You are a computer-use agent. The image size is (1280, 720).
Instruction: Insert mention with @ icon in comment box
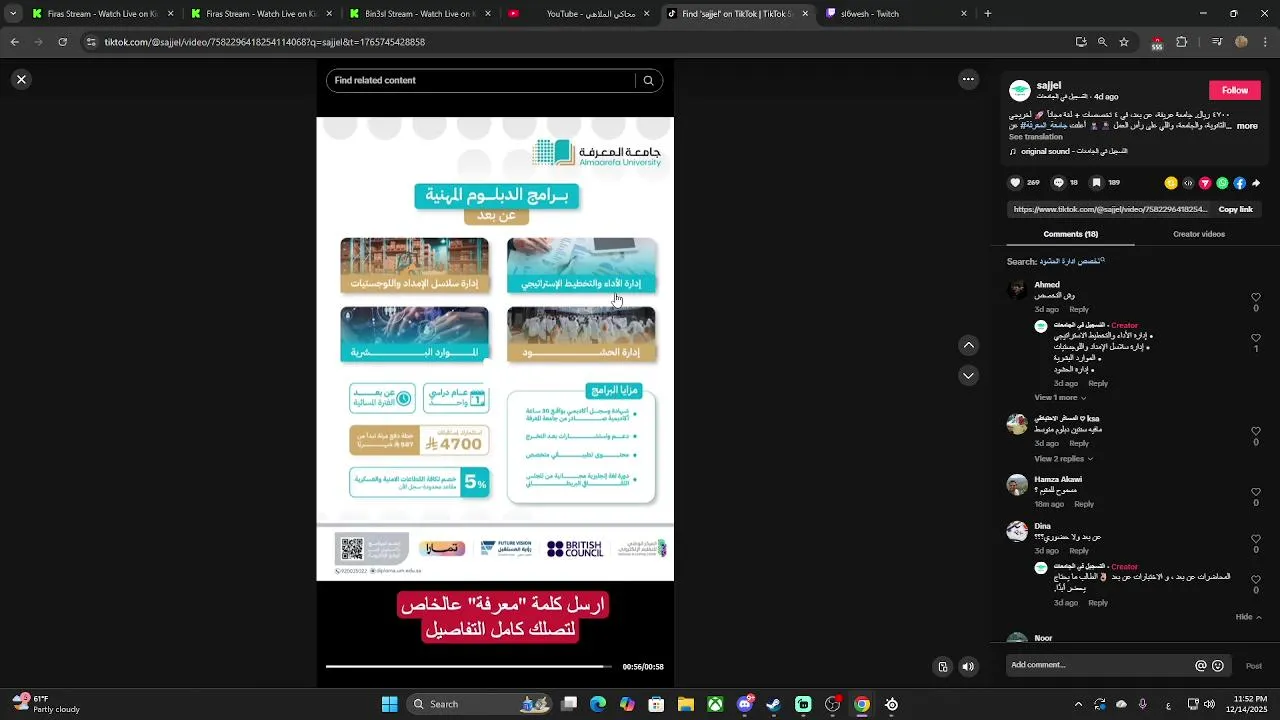[1201, 666]
